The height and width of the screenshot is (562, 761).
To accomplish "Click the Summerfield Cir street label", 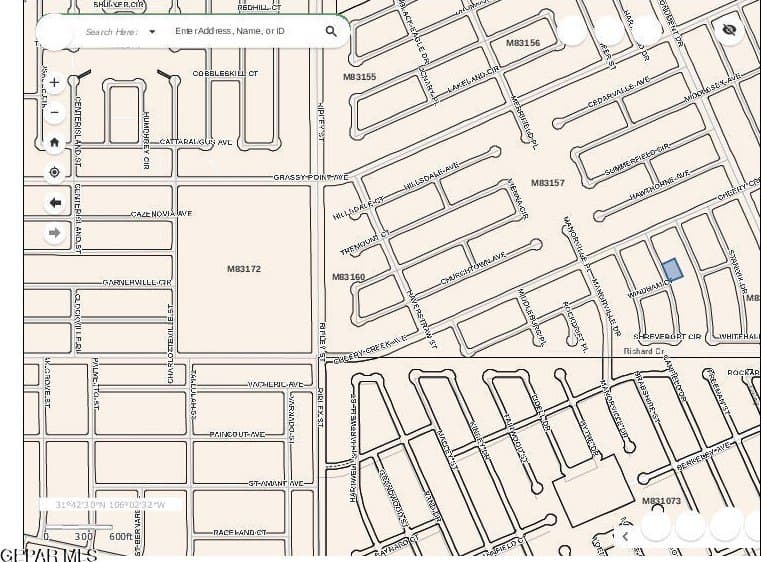I will click(x=637, y=160).
